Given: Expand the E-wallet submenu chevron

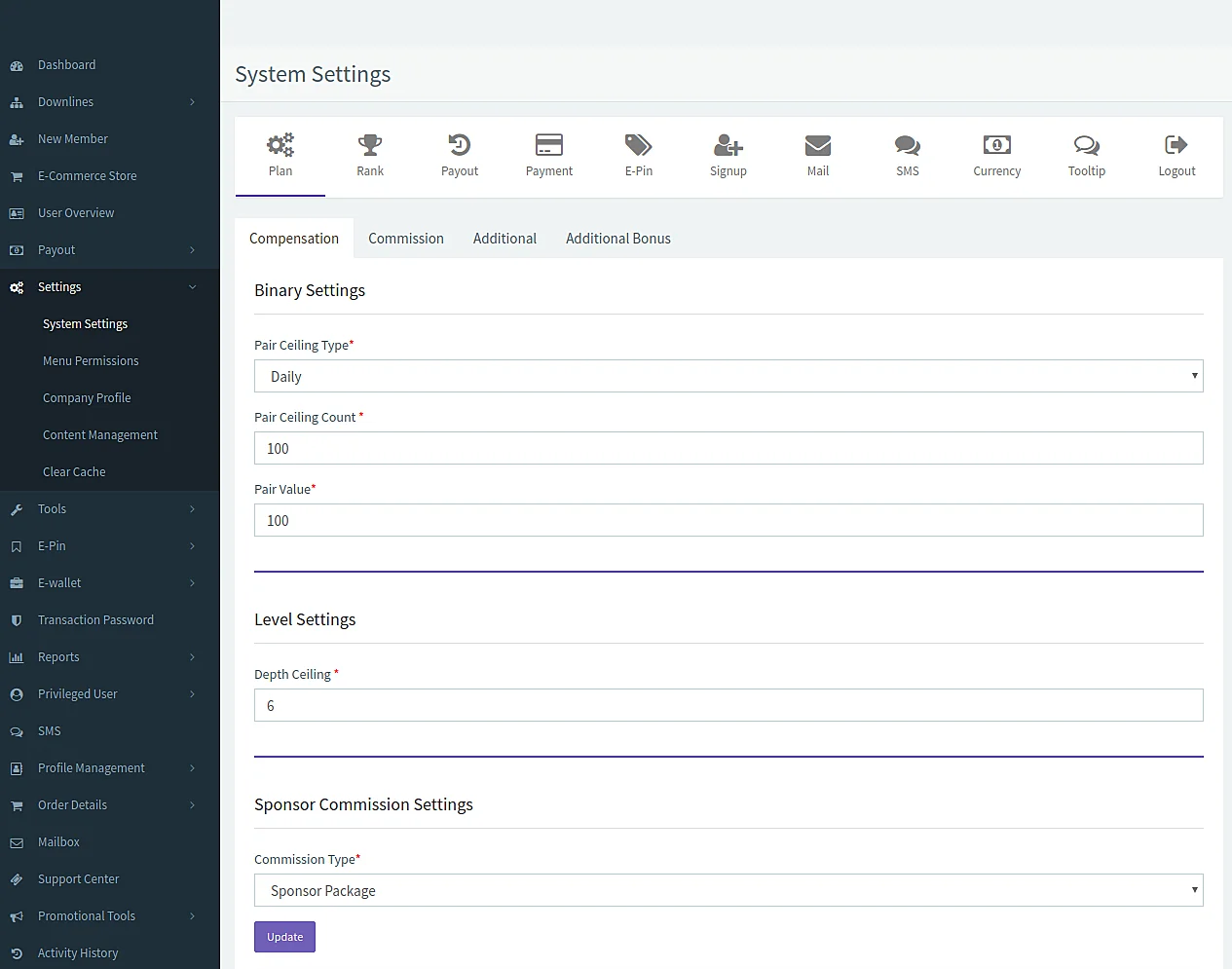Looking at the screenshot, I should (192, 583).
